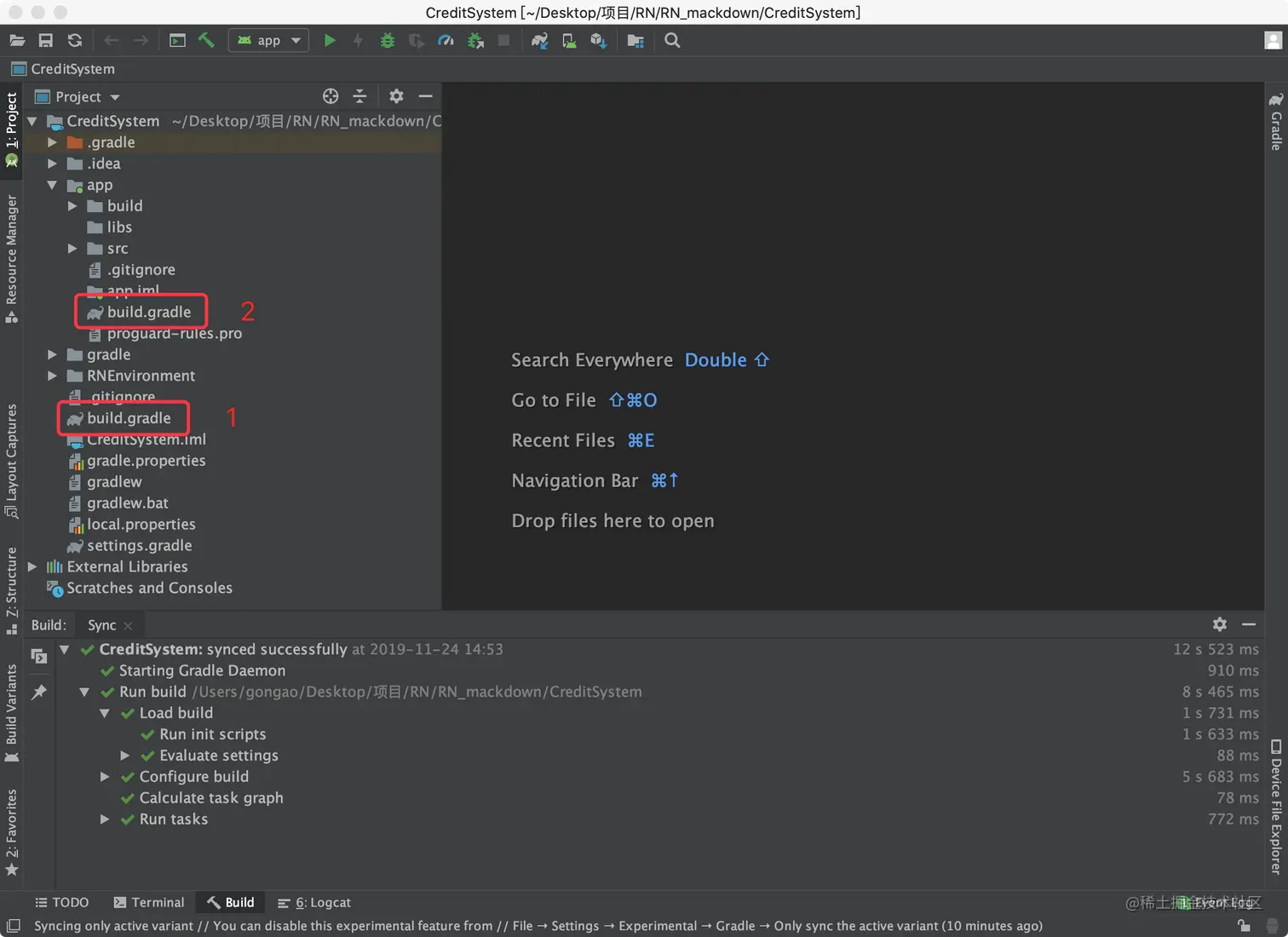The height and width of the screenshot is (937, 1288).
Task: Open the 6: Logcat bottom tab
Action: pyautogui.click(x=314, y=902)
